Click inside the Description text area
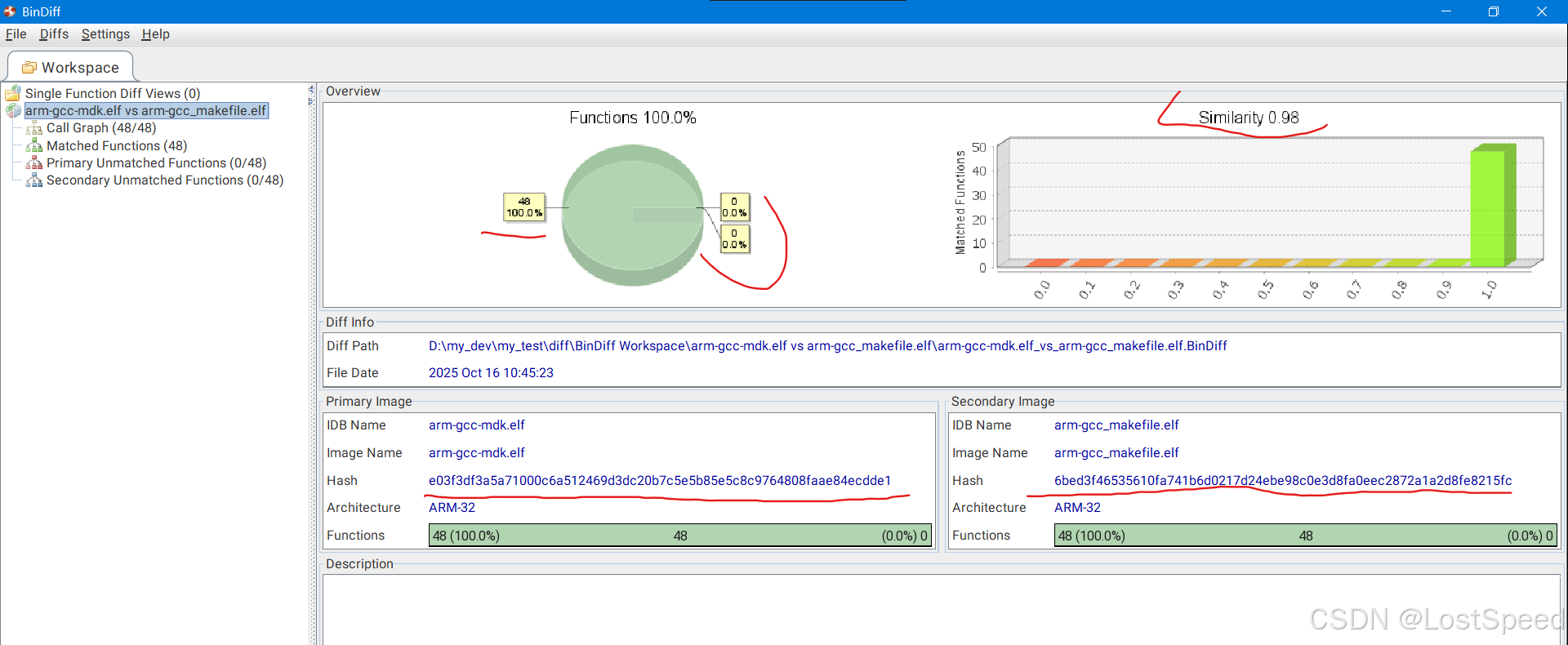The image size is (1568, 645). coord(942,609)
